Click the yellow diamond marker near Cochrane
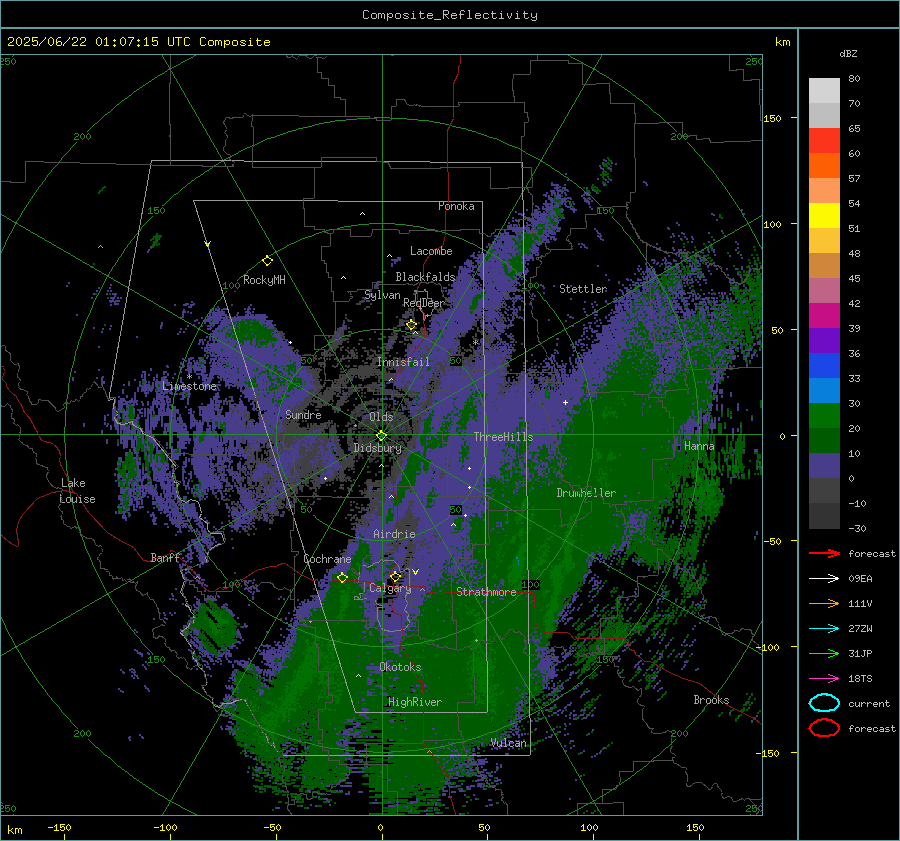 (x=342, y=577)
